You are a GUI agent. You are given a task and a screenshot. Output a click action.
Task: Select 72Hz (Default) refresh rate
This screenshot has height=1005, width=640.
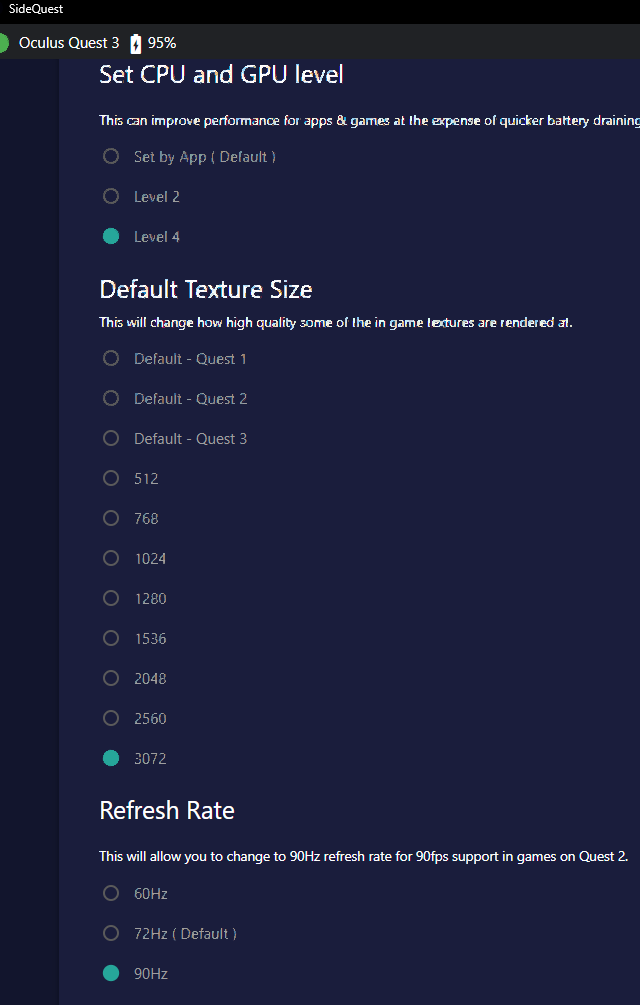tap(111, 933)
